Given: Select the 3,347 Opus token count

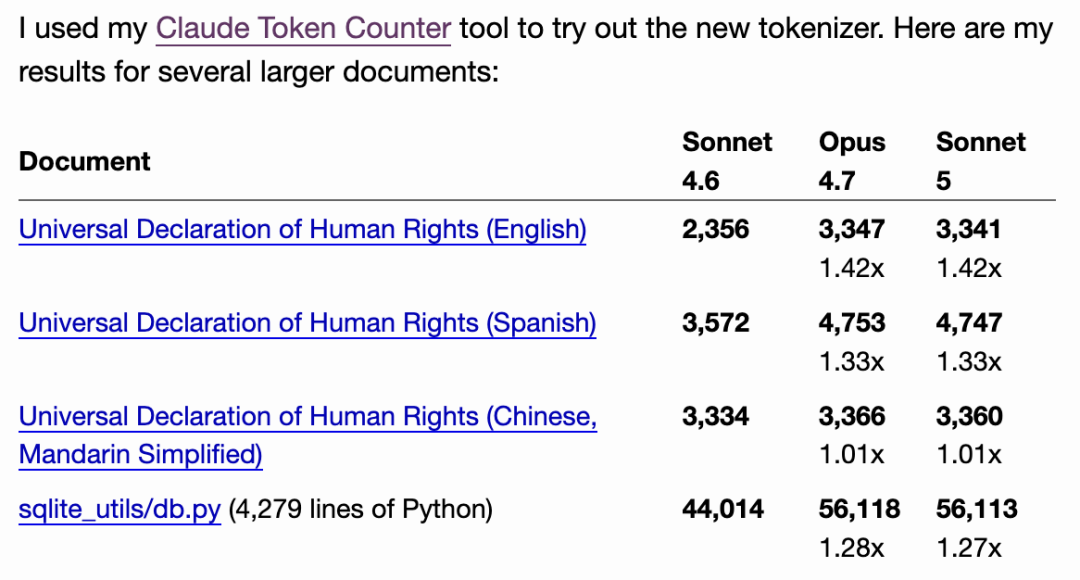Looking at the screenshot, I should click(x=852, y=229).
